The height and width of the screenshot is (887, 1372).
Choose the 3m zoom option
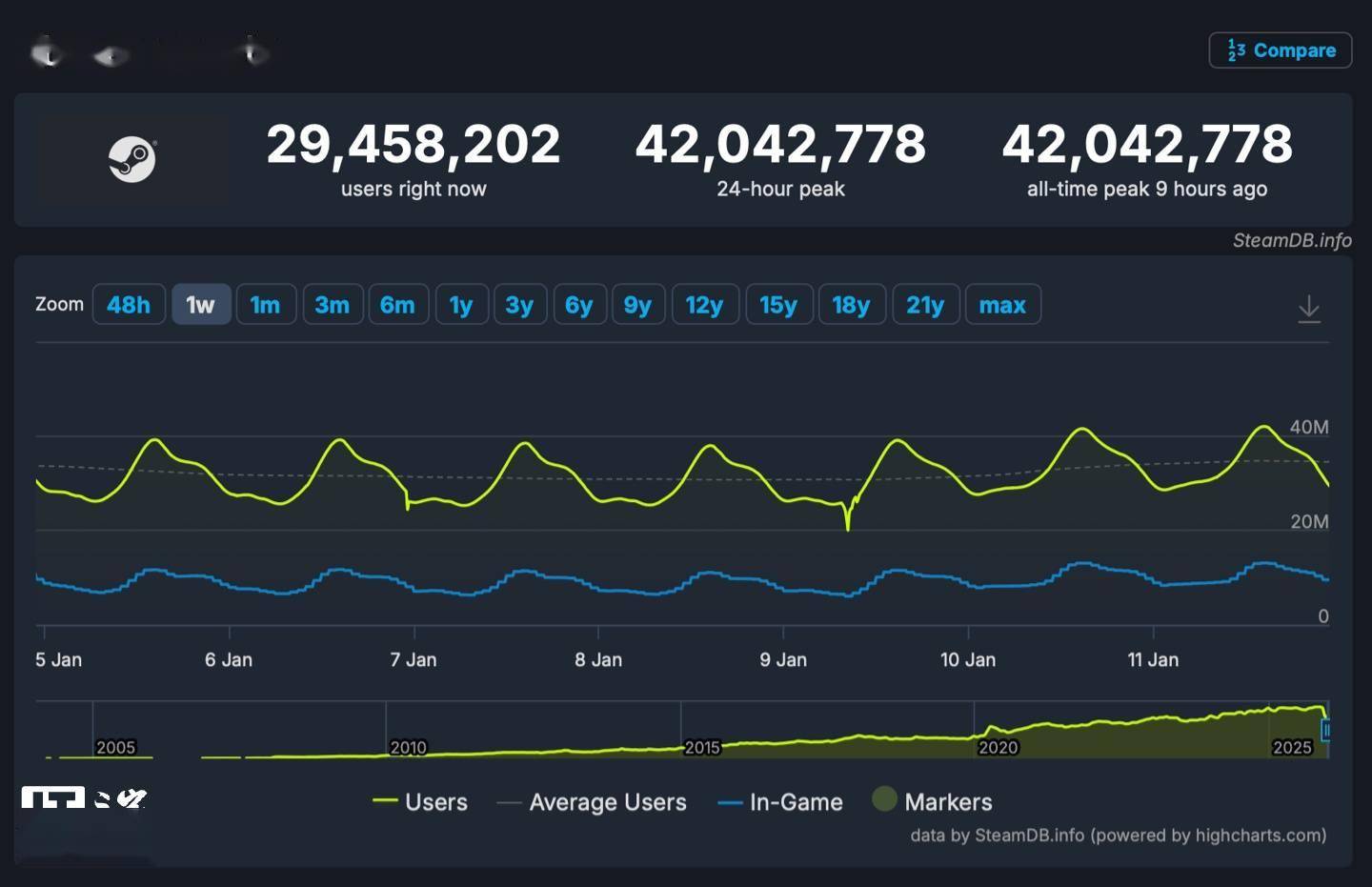click(333, 305)
